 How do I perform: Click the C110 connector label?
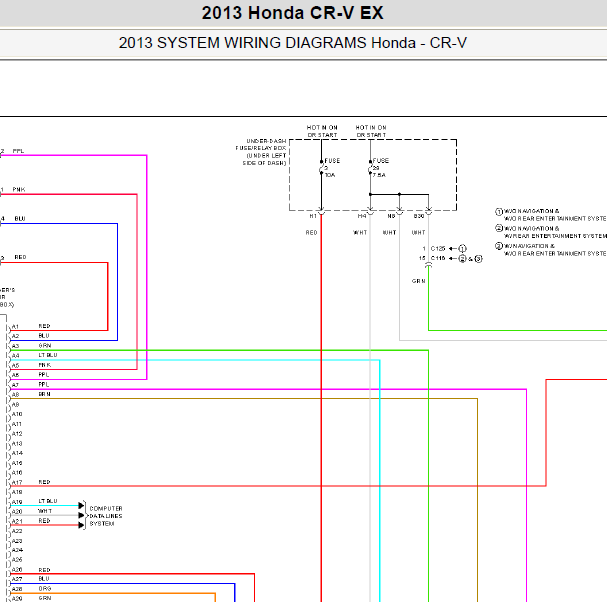(x=438, y=258)
